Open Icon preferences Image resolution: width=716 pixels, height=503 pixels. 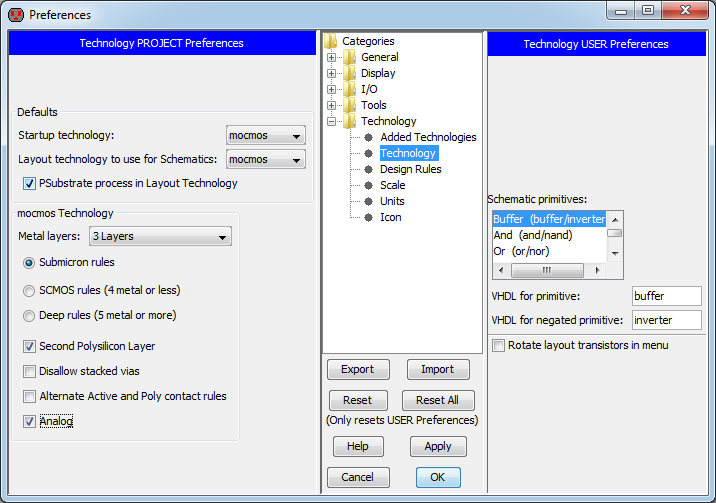pos(390,217)
